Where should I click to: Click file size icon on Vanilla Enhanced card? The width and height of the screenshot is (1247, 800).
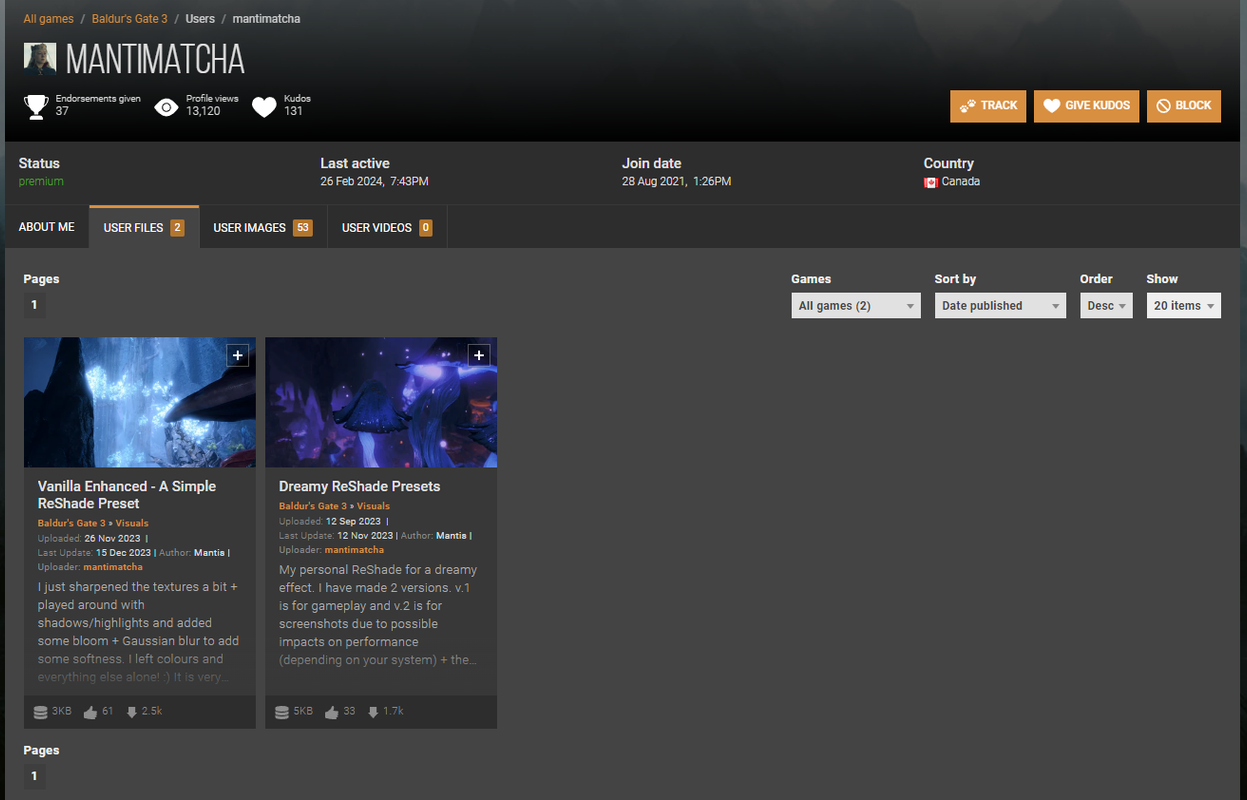coord(40,712)
